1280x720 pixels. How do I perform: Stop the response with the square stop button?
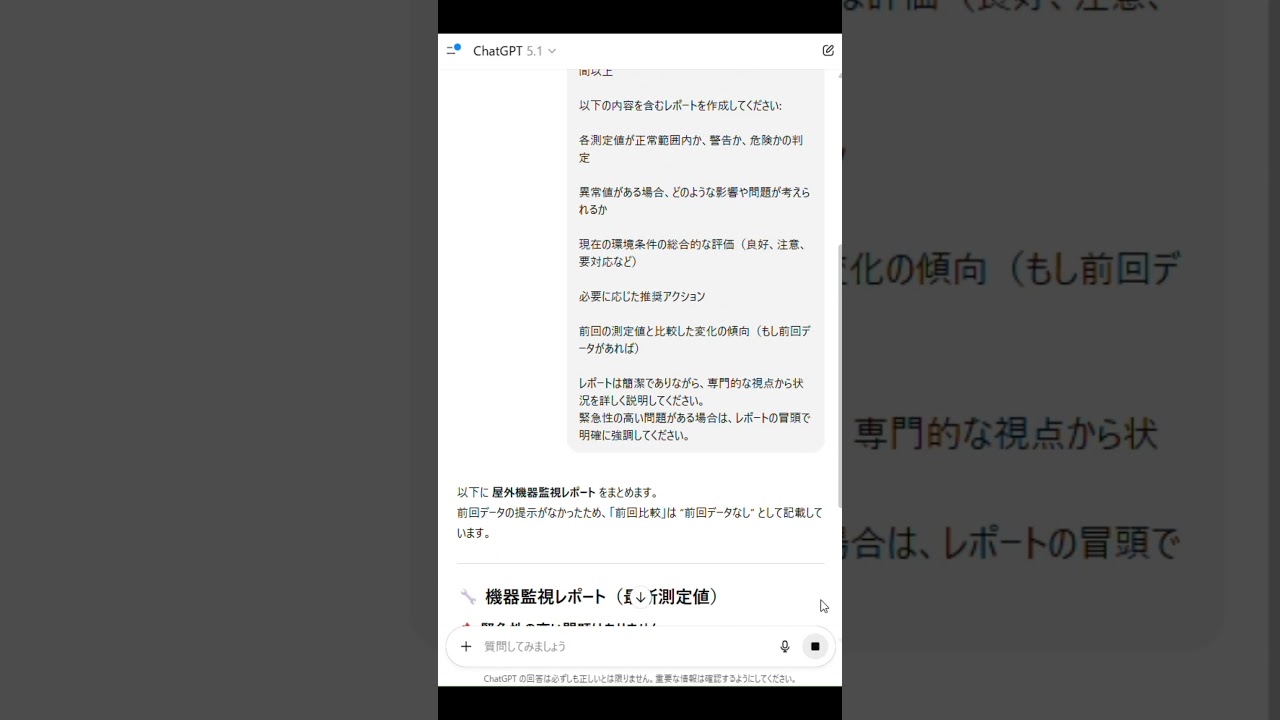[x=815, y=647]
